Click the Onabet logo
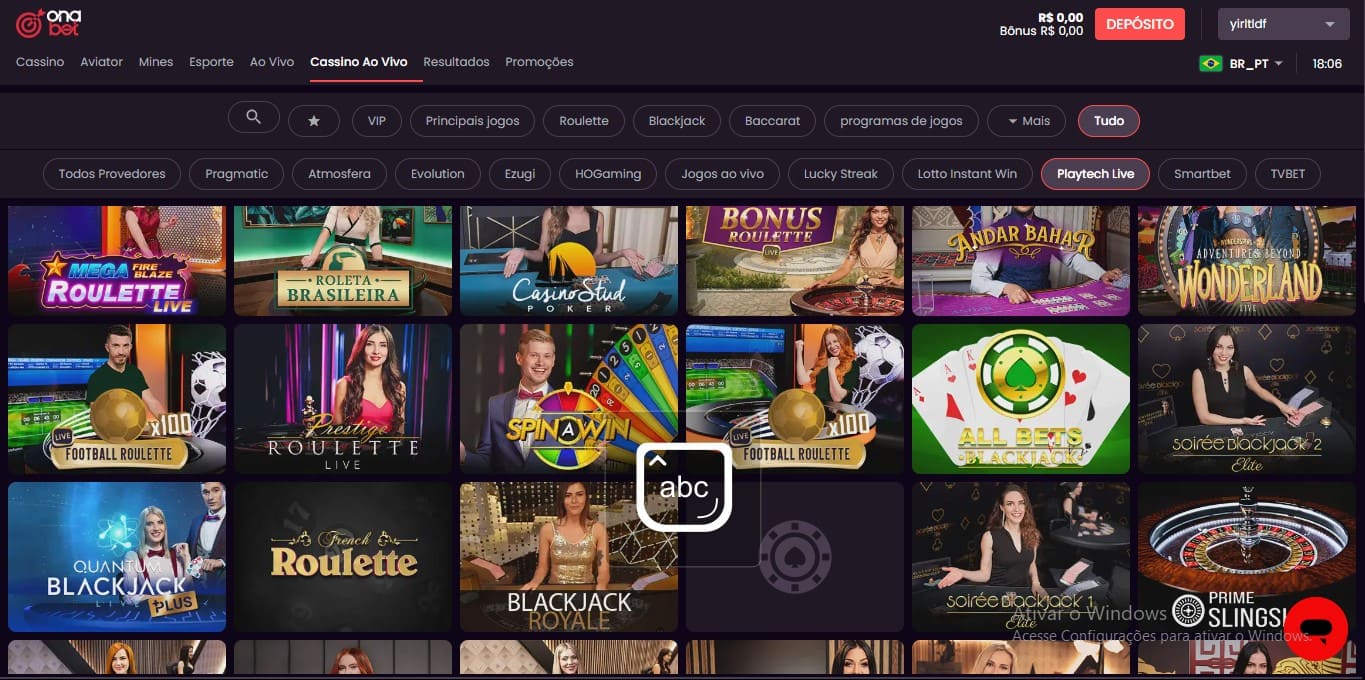The image size is (1365, 680). tap(48, 23)
